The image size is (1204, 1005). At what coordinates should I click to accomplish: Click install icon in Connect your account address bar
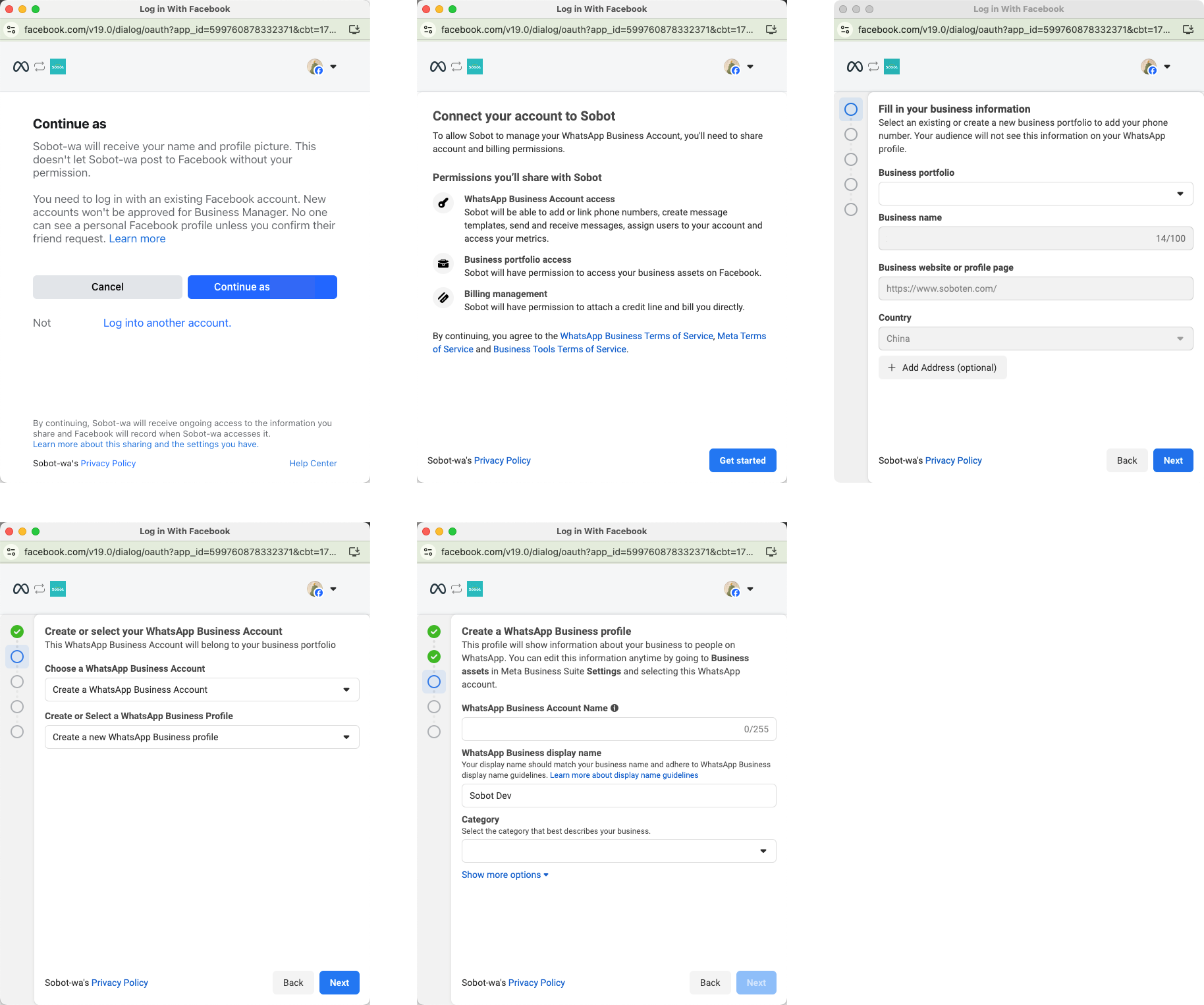pyautogui.click(x=771, y=30)
